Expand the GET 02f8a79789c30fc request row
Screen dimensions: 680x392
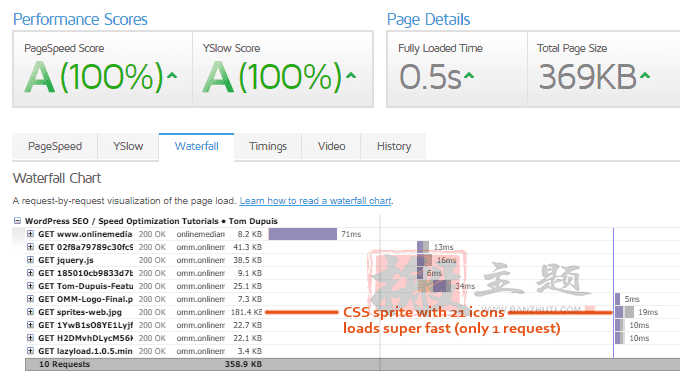30,247
